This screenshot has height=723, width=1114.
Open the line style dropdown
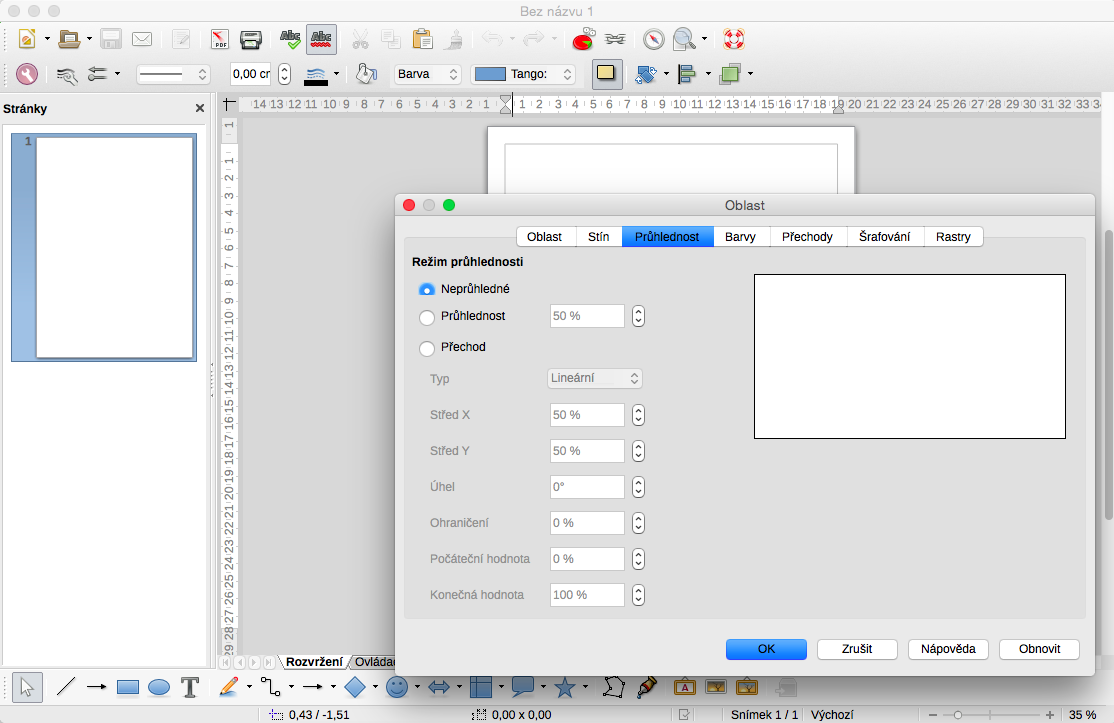click(x=173, y=74)
